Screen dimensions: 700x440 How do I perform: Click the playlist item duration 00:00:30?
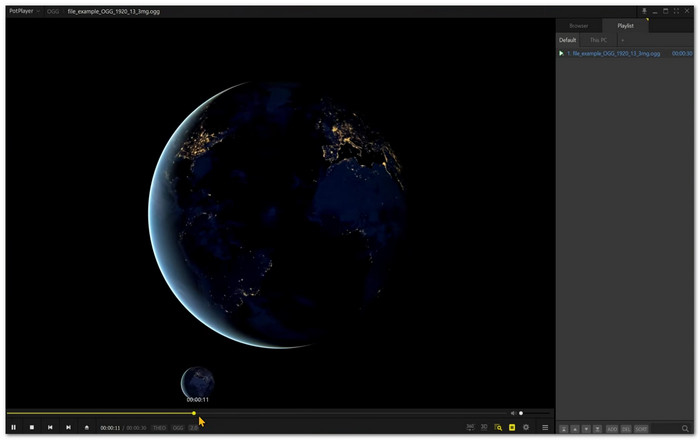click(x=682, y=54)
